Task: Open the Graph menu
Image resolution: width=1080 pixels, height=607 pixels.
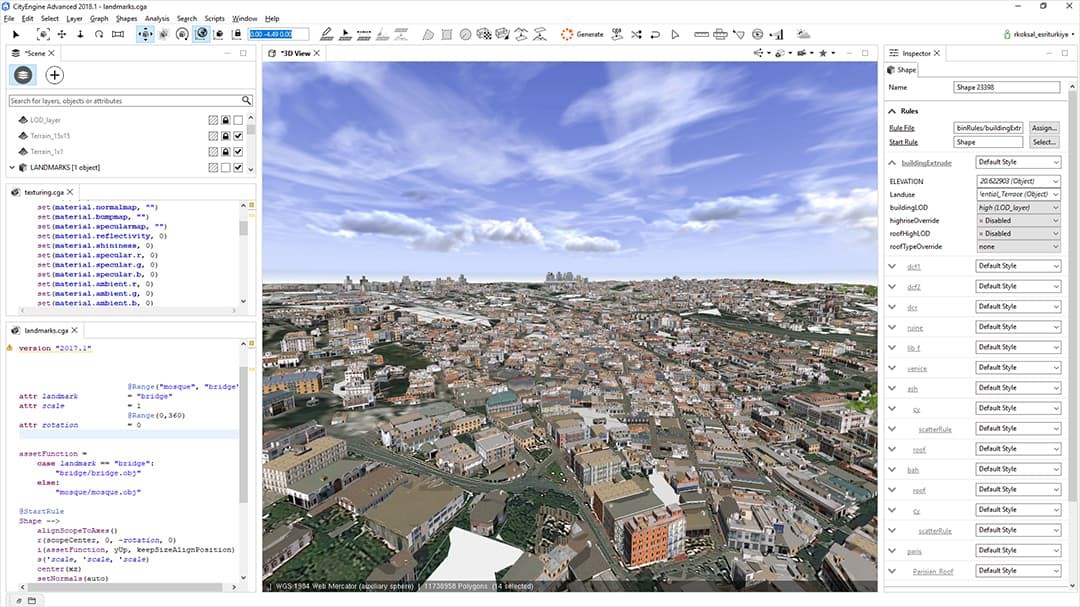Action: pyautogui.click(x=99, y=19)
